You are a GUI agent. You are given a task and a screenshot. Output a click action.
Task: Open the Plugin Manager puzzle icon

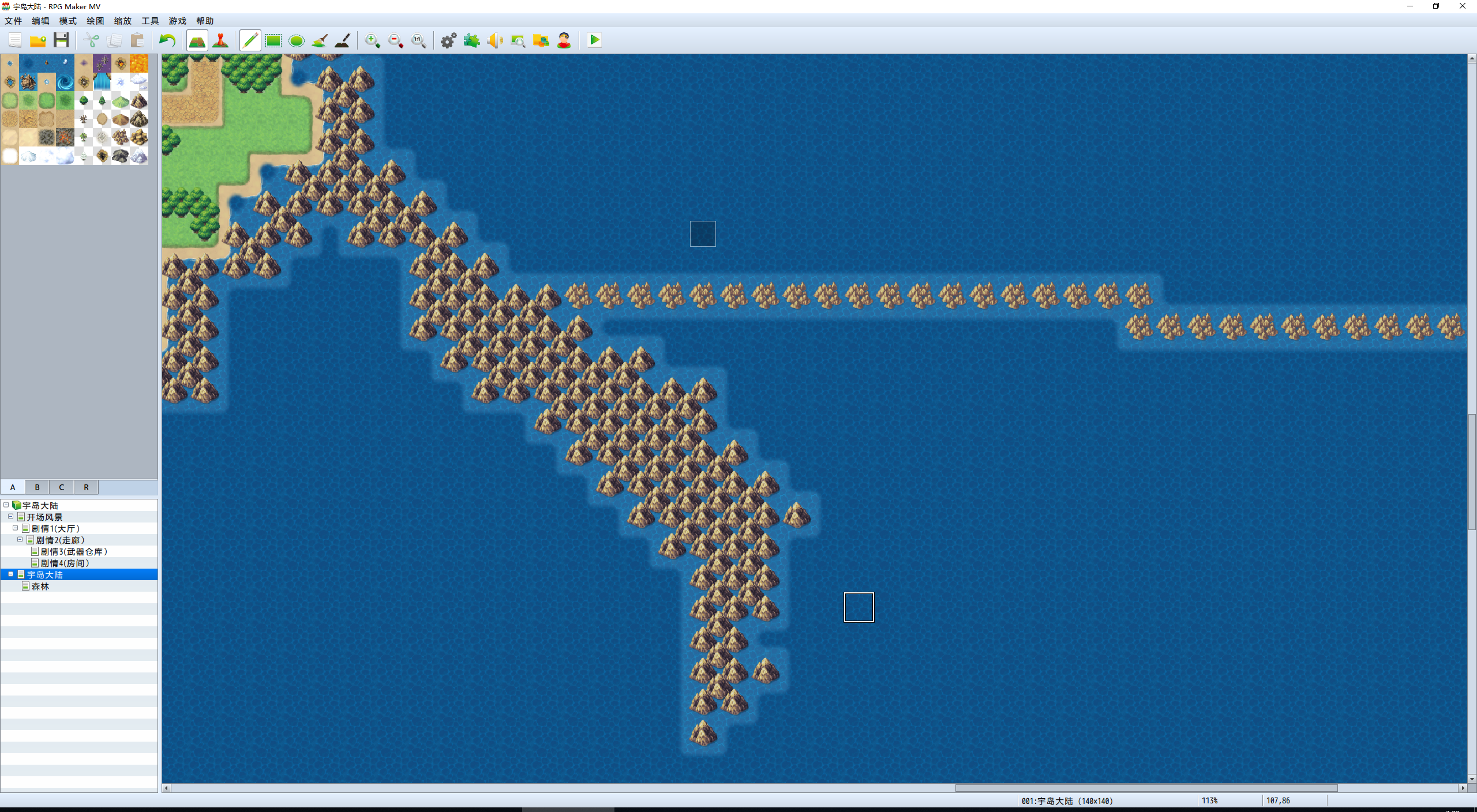pyautogui.click(x=472, y=40)
